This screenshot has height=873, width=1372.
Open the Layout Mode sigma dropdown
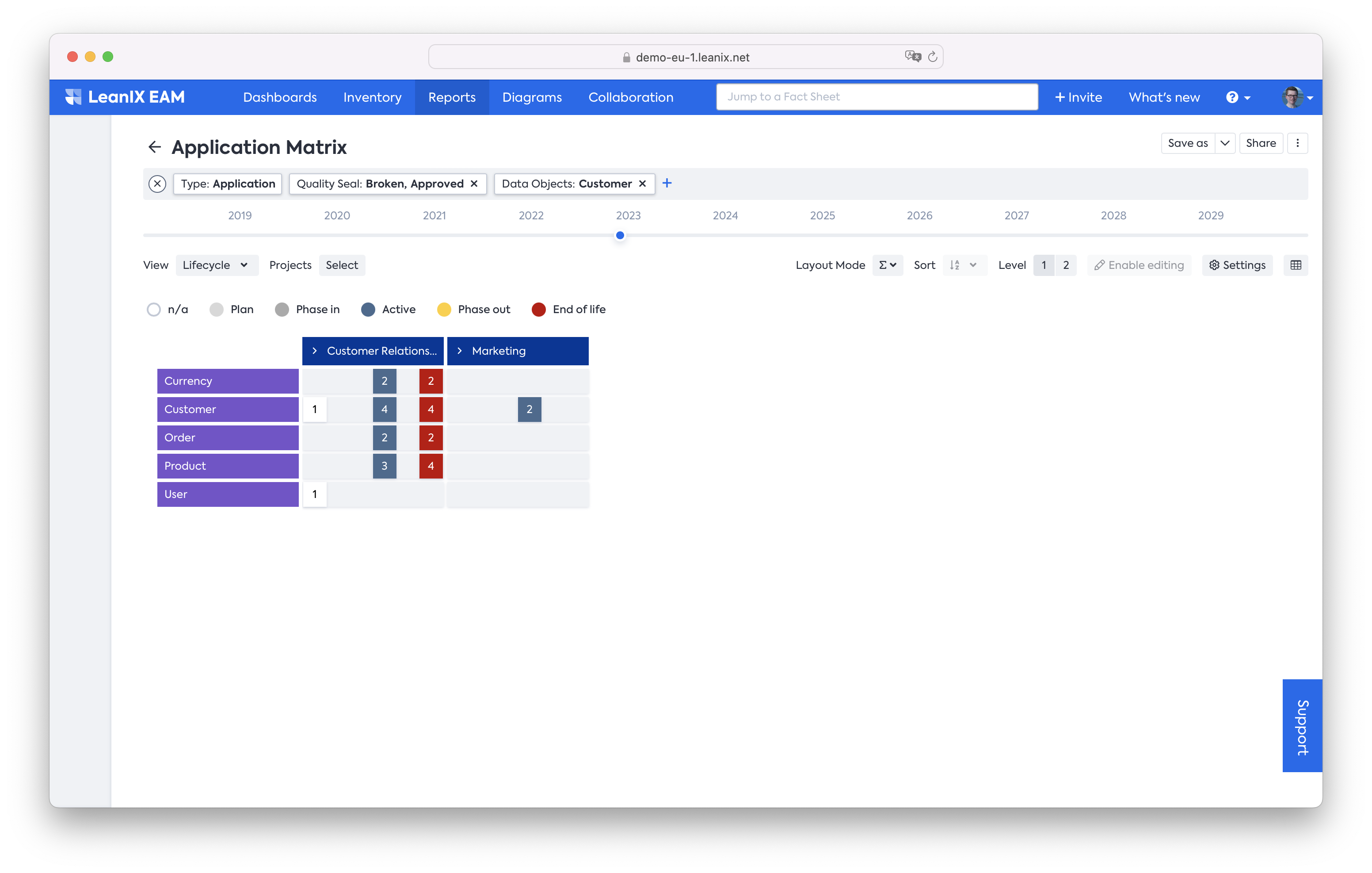click(887, 265)
